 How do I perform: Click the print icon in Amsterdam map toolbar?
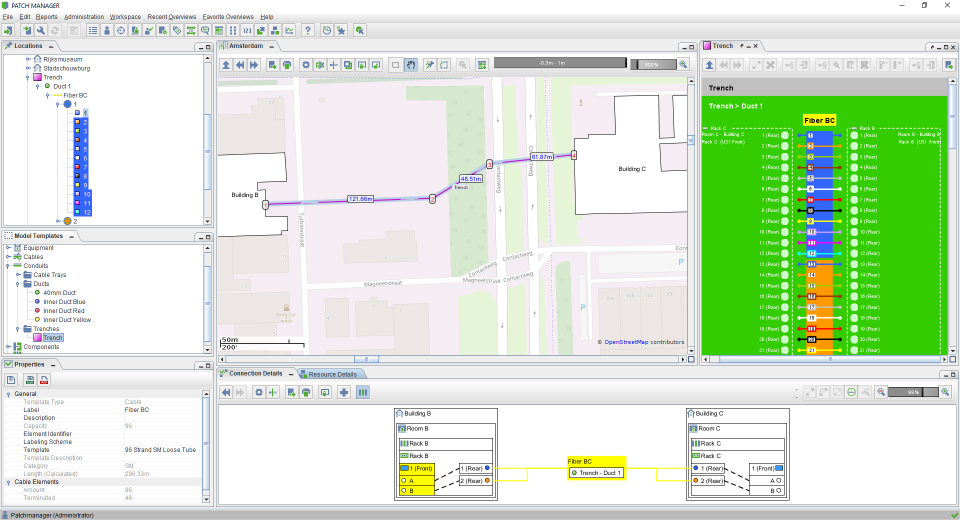tap(288, 65)
